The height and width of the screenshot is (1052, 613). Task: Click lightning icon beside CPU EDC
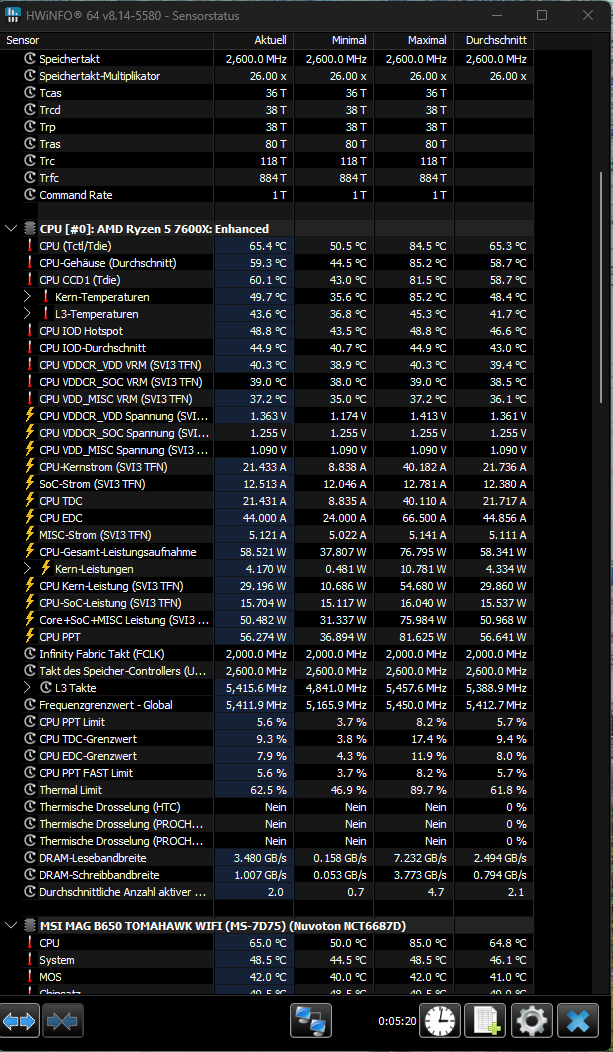coord(30,518)
